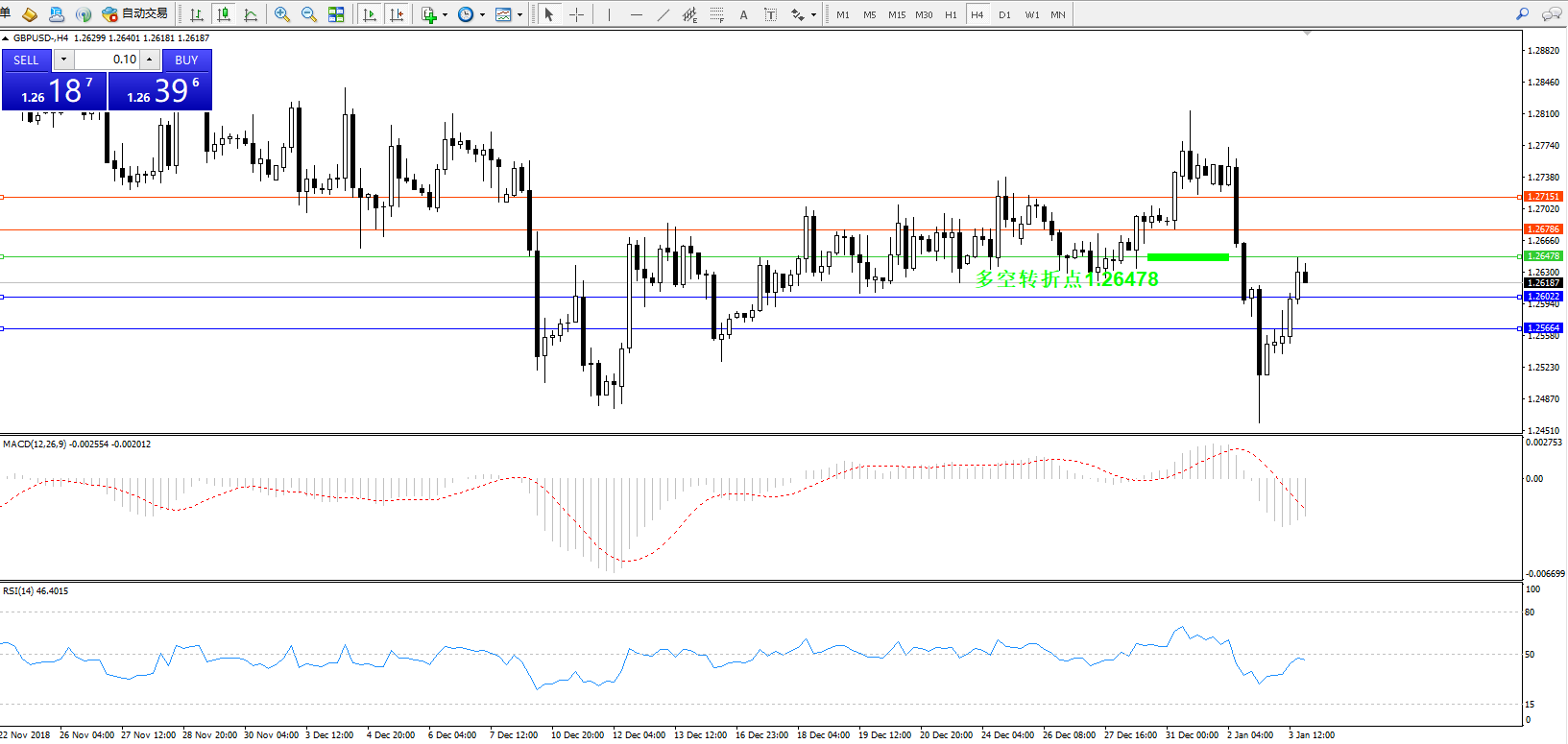The height and width of the screenshot is (744, 1568).
Task: Click the Zoom Out magnifier icon
Action: pos(308,14)
